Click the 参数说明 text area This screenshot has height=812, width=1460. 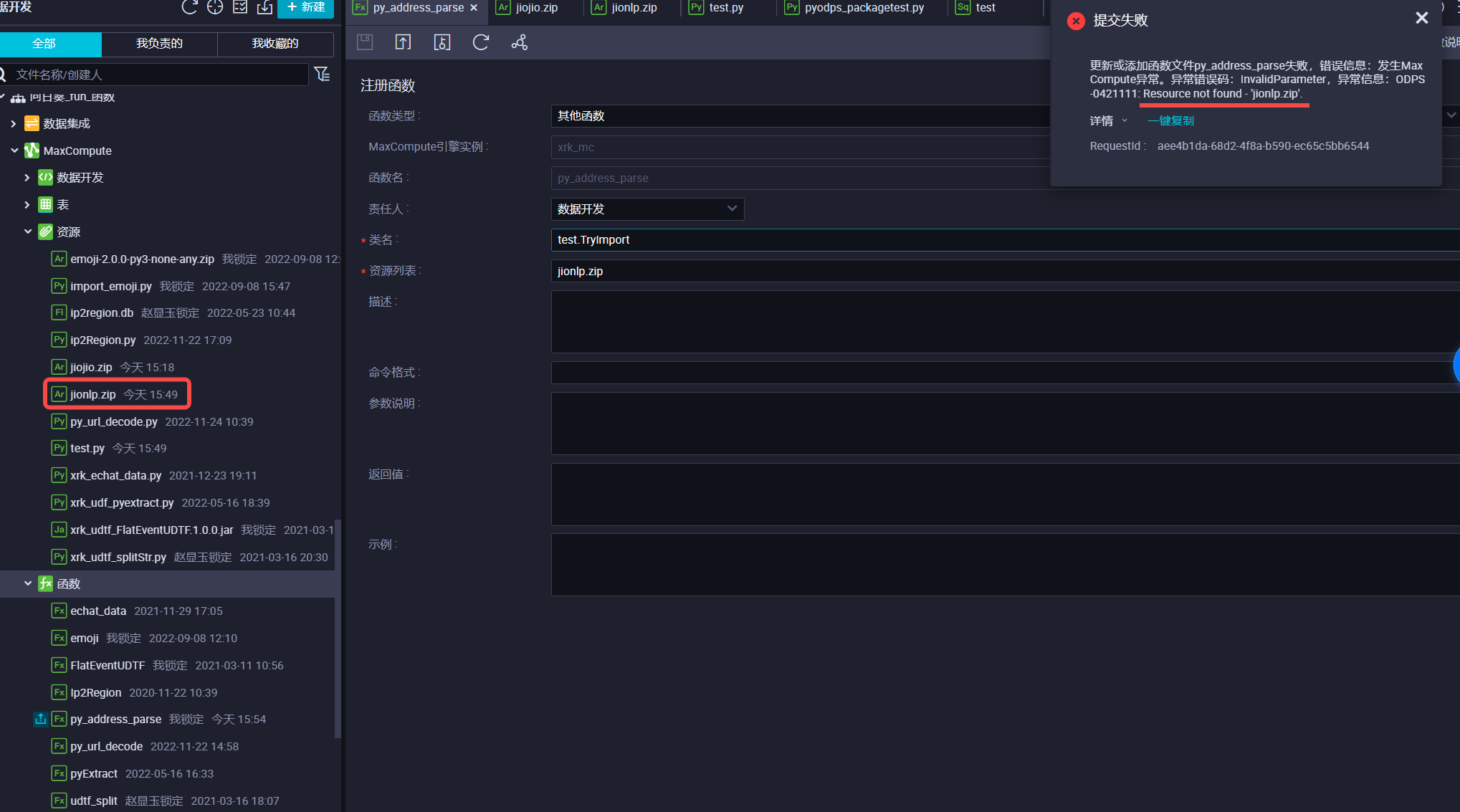[x=1005, y=423]
